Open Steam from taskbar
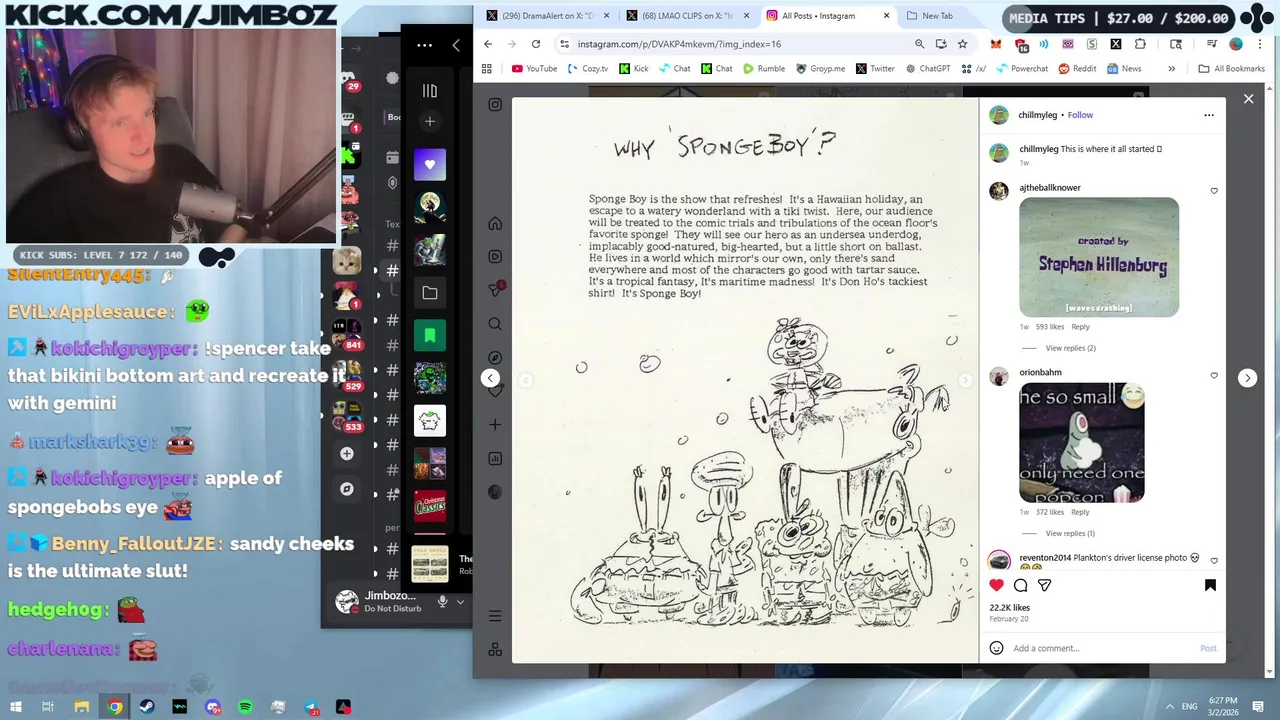Viewport: 1280px width, 720px height. pyautogui.click(x=147, y=707)
